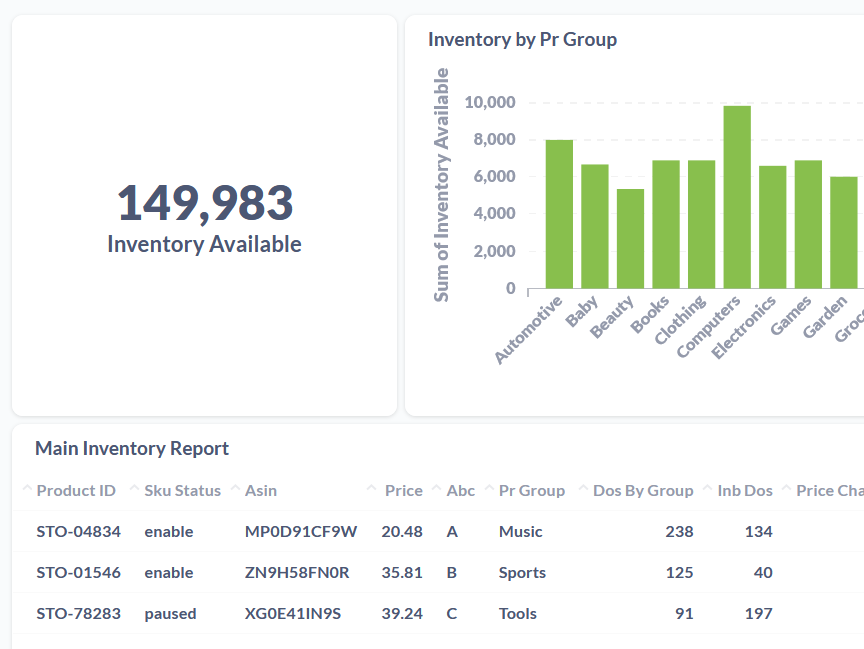Screen dimensions: 864x649
Task: Click the Electronics bar in the chart
Action: pyautogui.click(x=772, y=227)
